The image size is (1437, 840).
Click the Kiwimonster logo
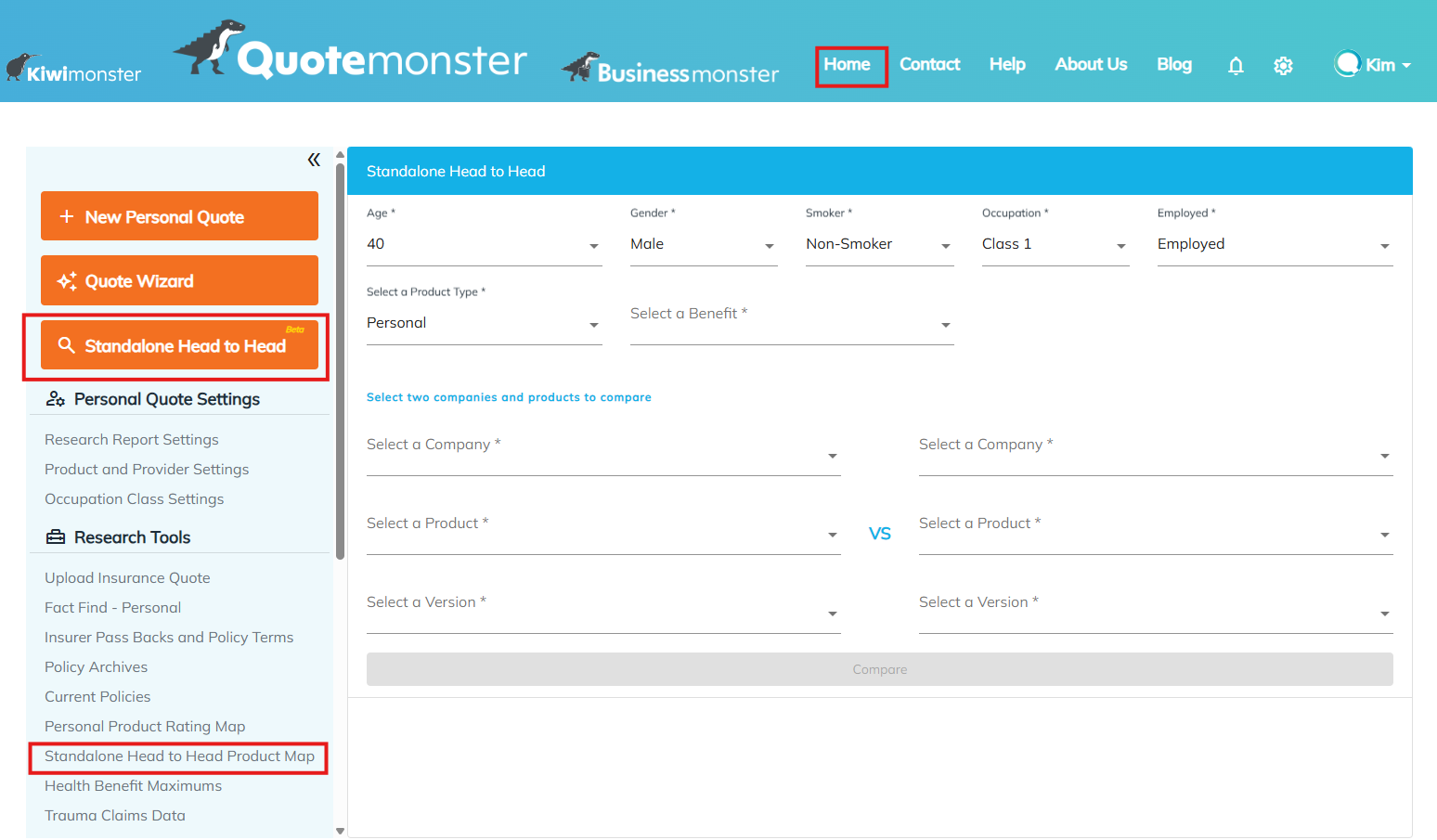(74, 70)
